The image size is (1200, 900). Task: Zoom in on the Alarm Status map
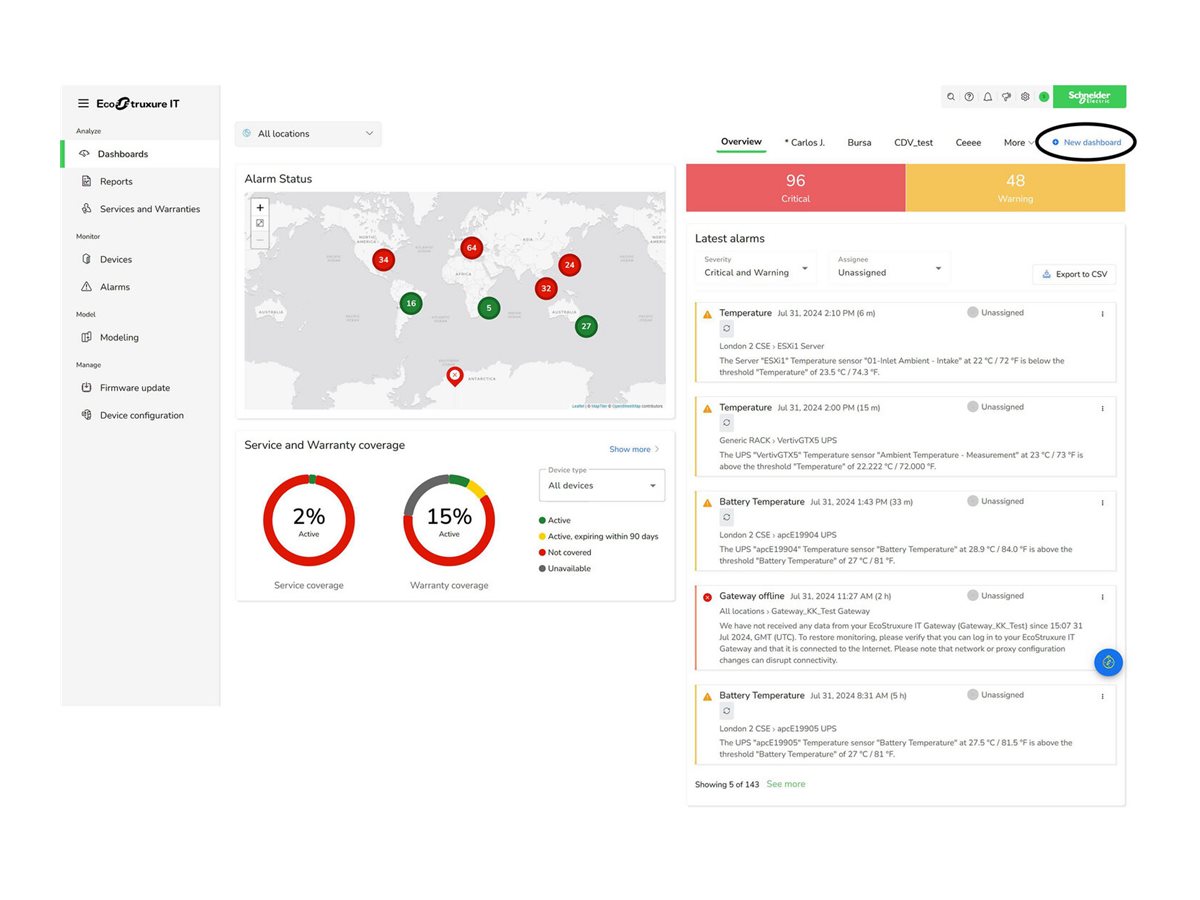[260, 208]
